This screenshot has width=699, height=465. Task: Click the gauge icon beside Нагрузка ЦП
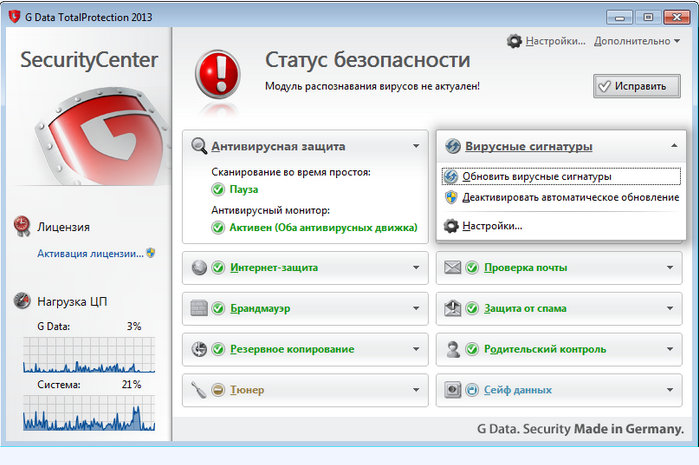tap(22, 301)
